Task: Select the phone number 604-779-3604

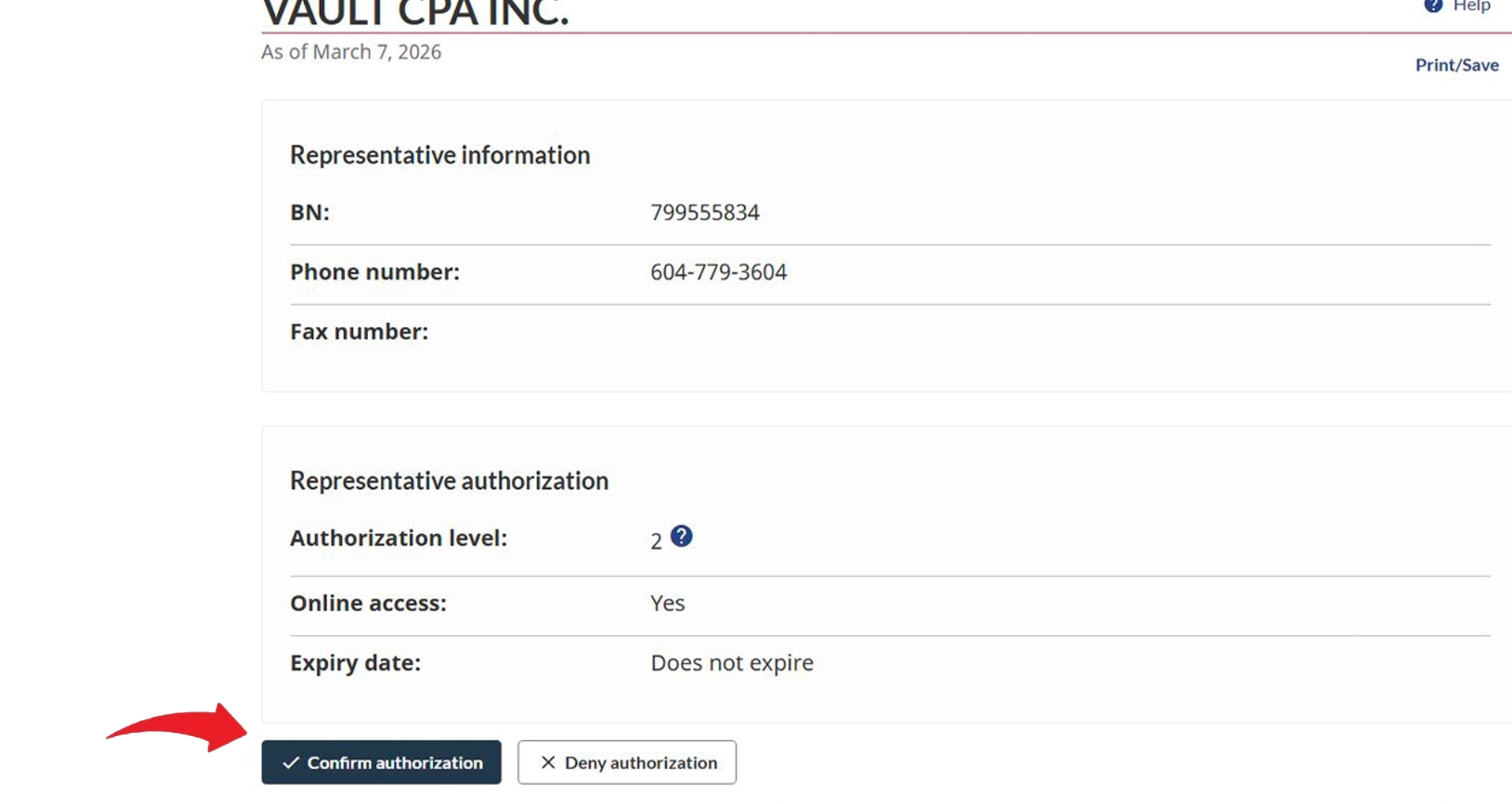Action: click(x=717, y=272)
